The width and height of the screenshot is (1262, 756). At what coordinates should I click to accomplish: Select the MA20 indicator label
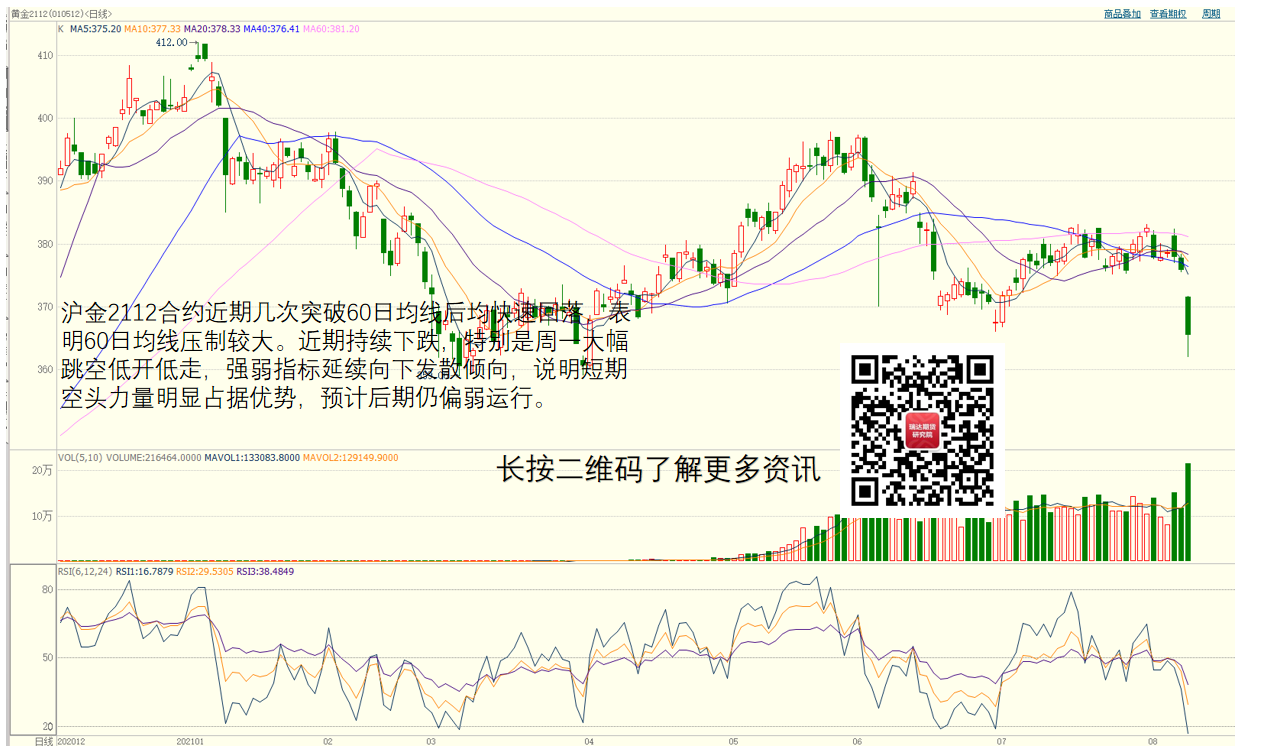coord(212,29)
